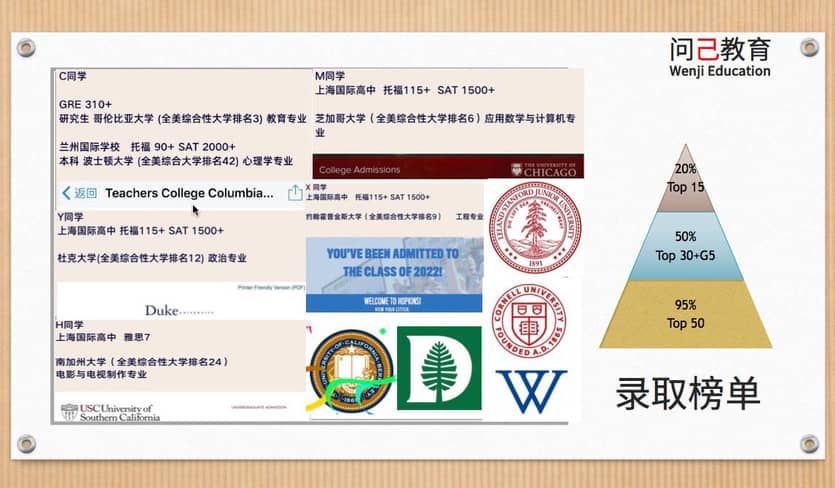This screenshot has width=835, height=488.
Task: Click the 杜克大学 政治专业 line
Action: (x=152, y=258)
